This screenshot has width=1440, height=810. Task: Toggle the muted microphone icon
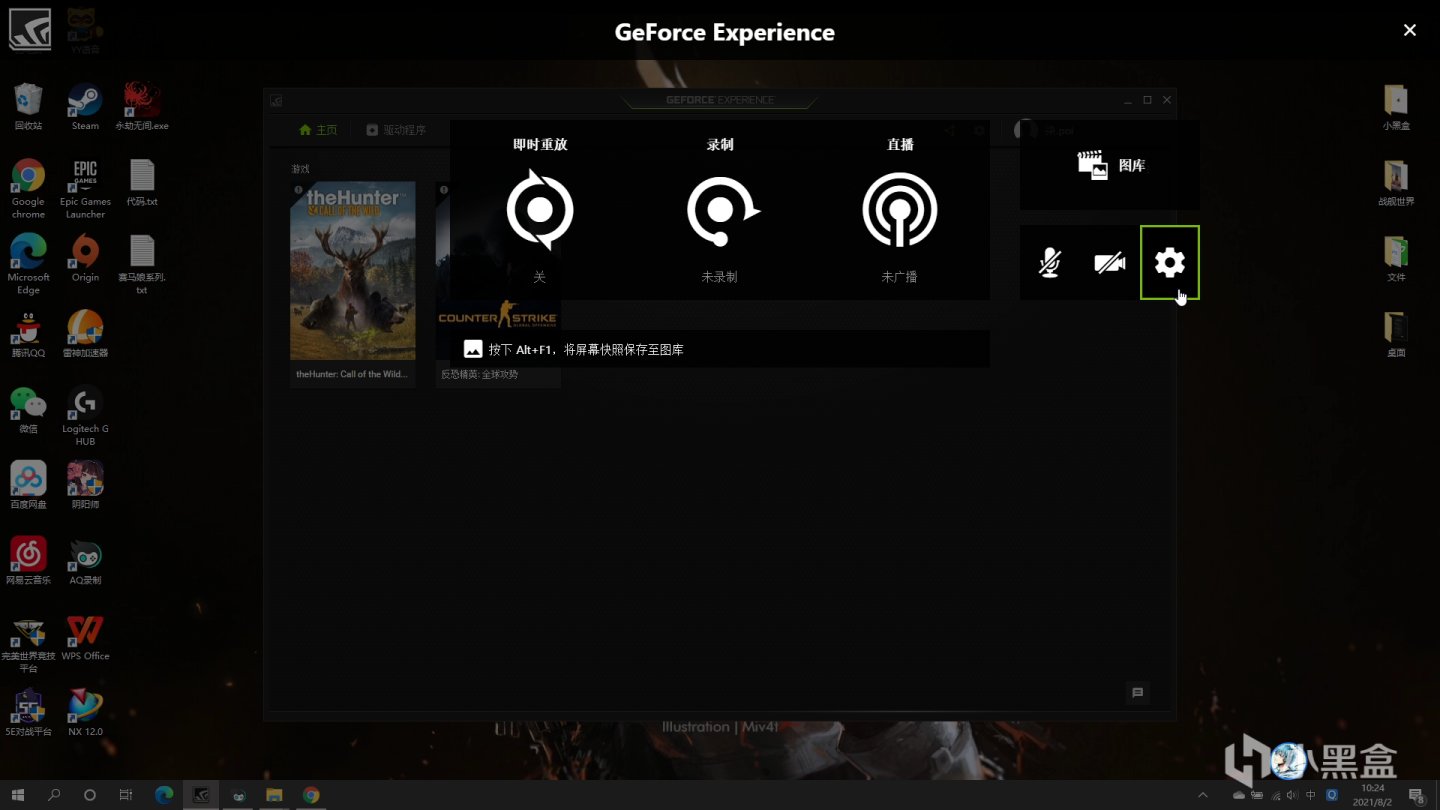1049,263
